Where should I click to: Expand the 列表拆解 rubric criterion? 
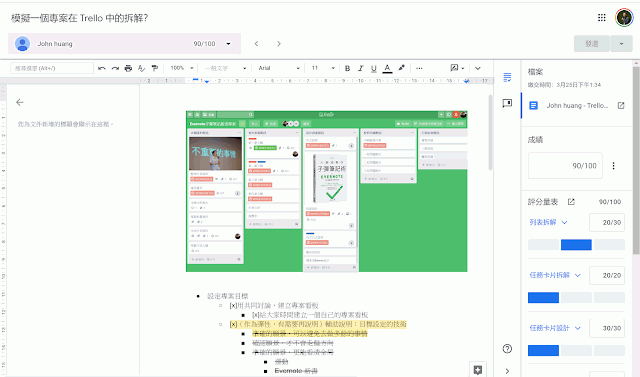(564, 222)
